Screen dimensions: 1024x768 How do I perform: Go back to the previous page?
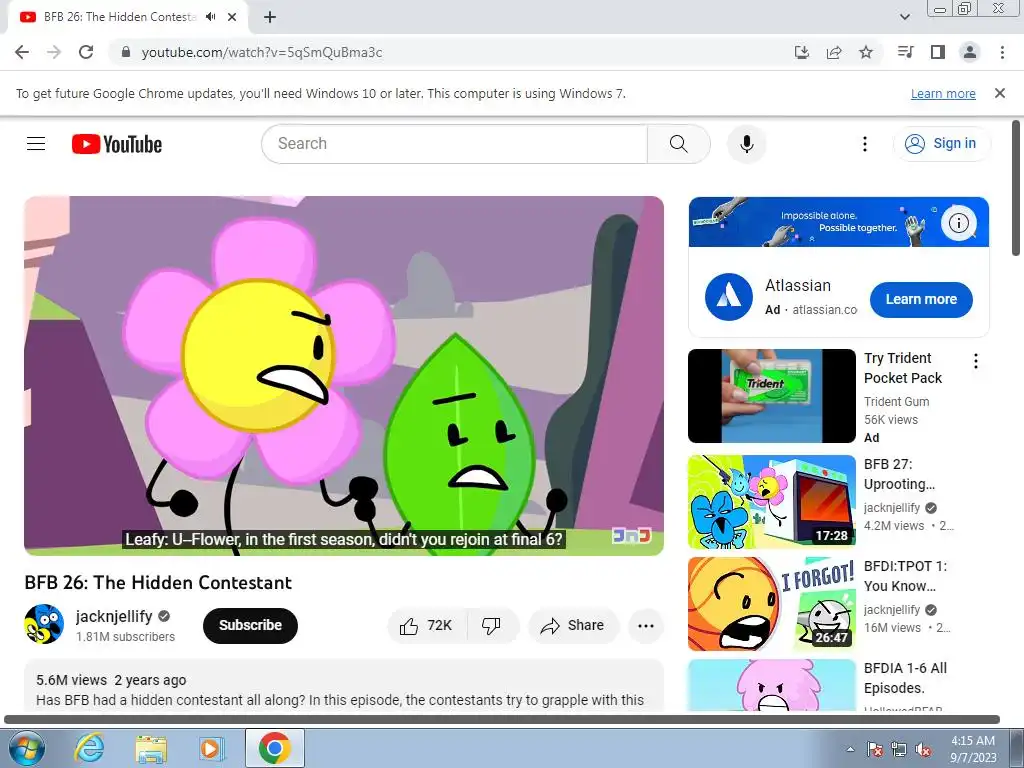(x=22, y=52)
